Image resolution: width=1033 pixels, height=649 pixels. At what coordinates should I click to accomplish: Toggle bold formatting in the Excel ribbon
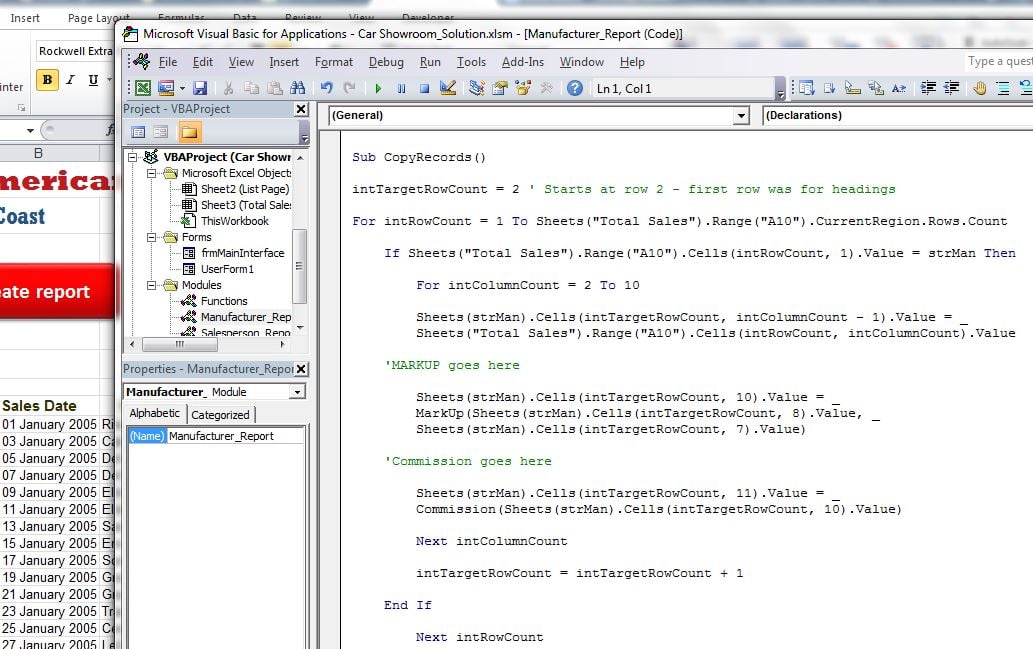pyautogui.click(x=46, y=78)
